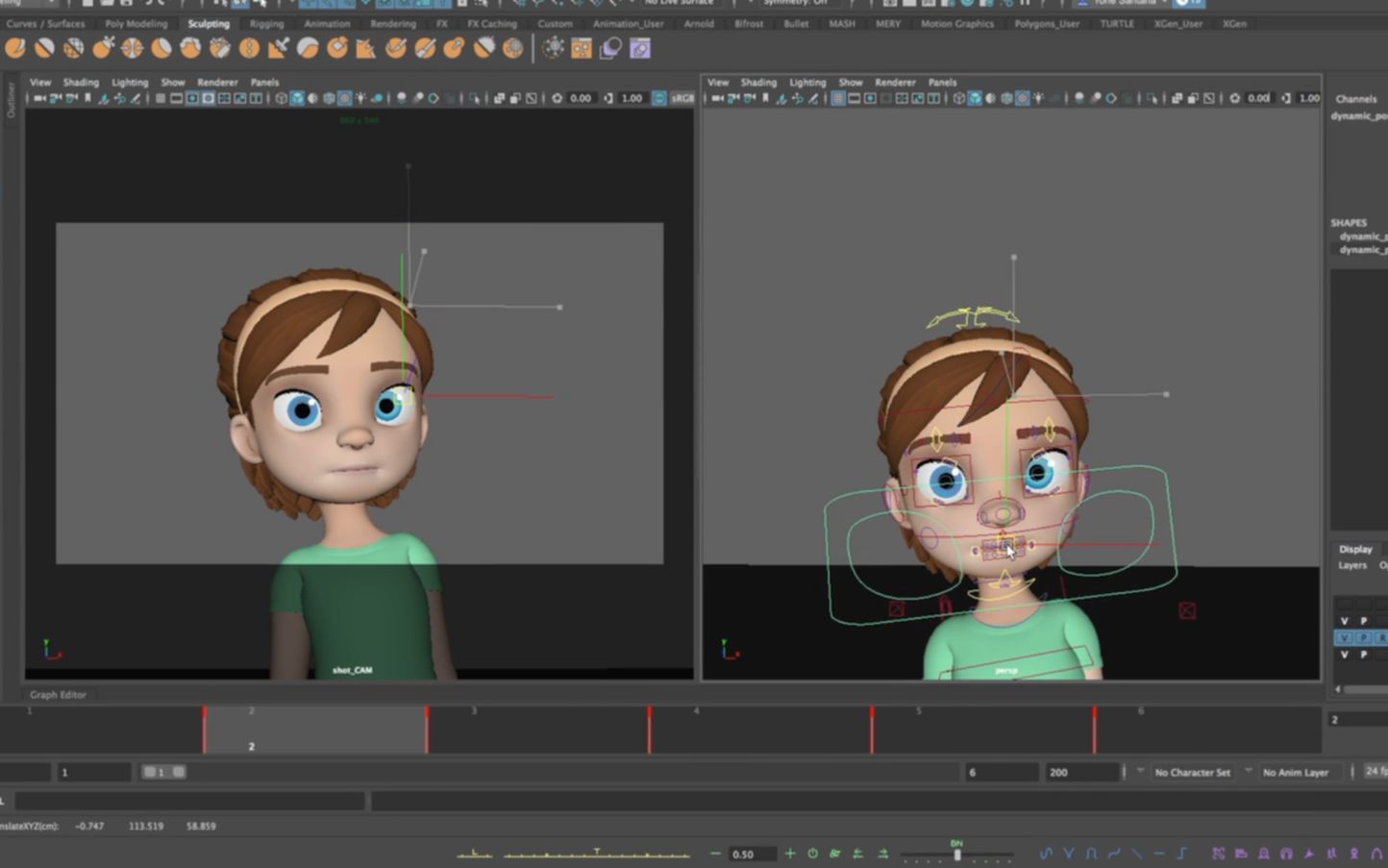Select the Knife sculpting tool
The image size is (1388, 868).
click(396, 47)
